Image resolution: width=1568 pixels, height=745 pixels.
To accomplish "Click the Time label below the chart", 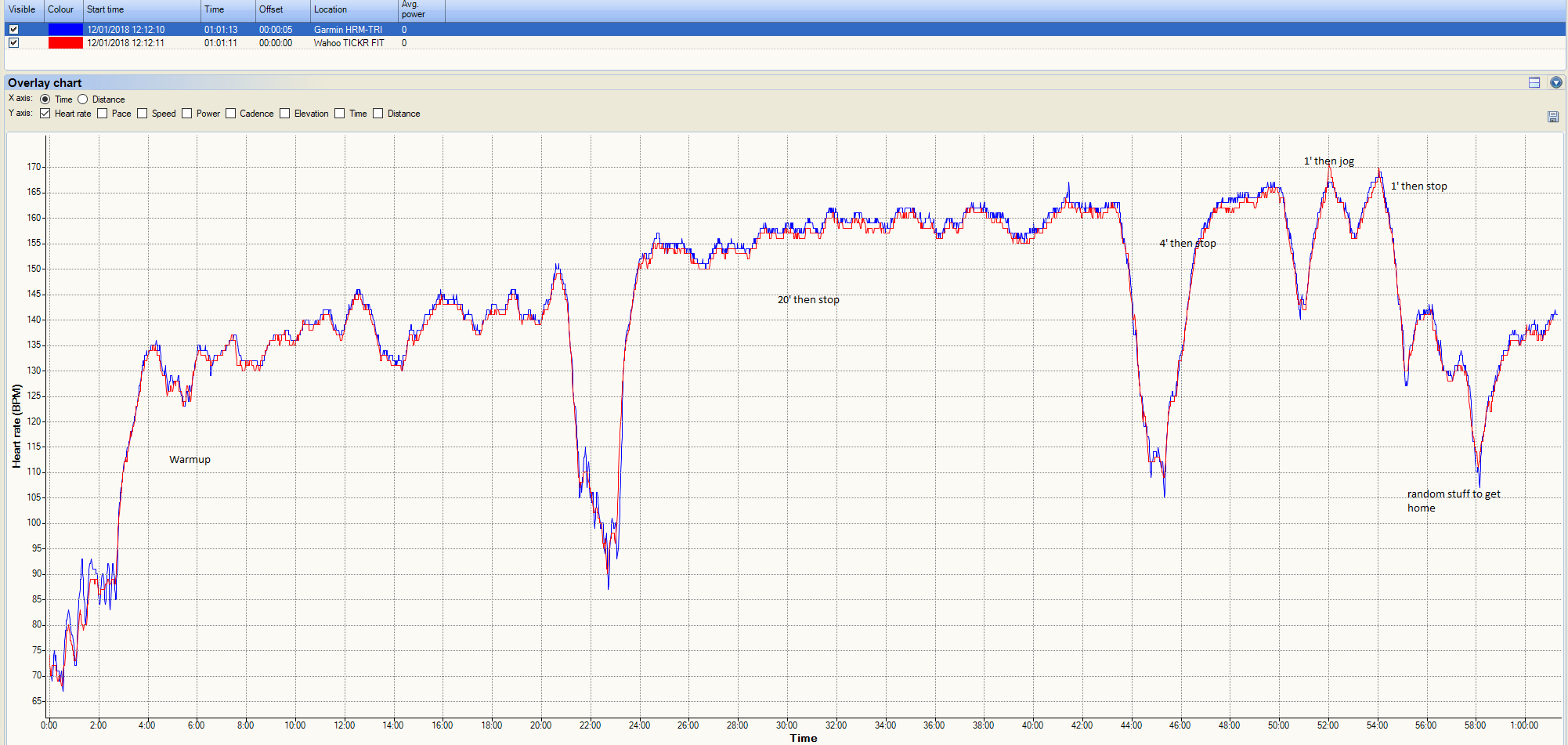I will (x=804, y=738).
